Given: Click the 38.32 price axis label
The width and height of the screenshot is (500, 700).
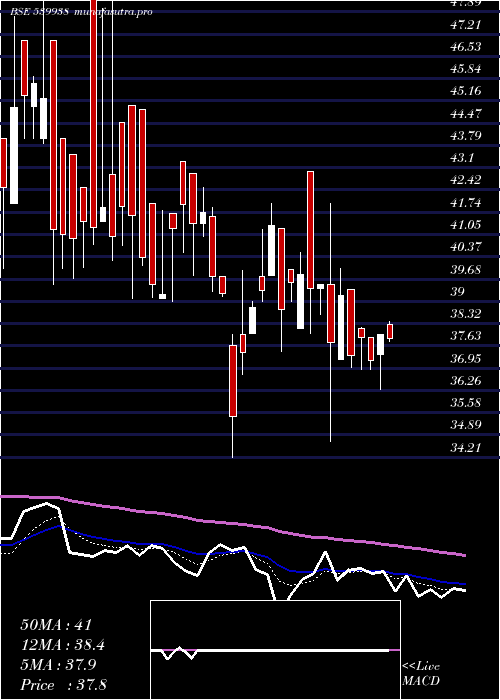Looking at the screenshot, I should [x=466, y=314].
